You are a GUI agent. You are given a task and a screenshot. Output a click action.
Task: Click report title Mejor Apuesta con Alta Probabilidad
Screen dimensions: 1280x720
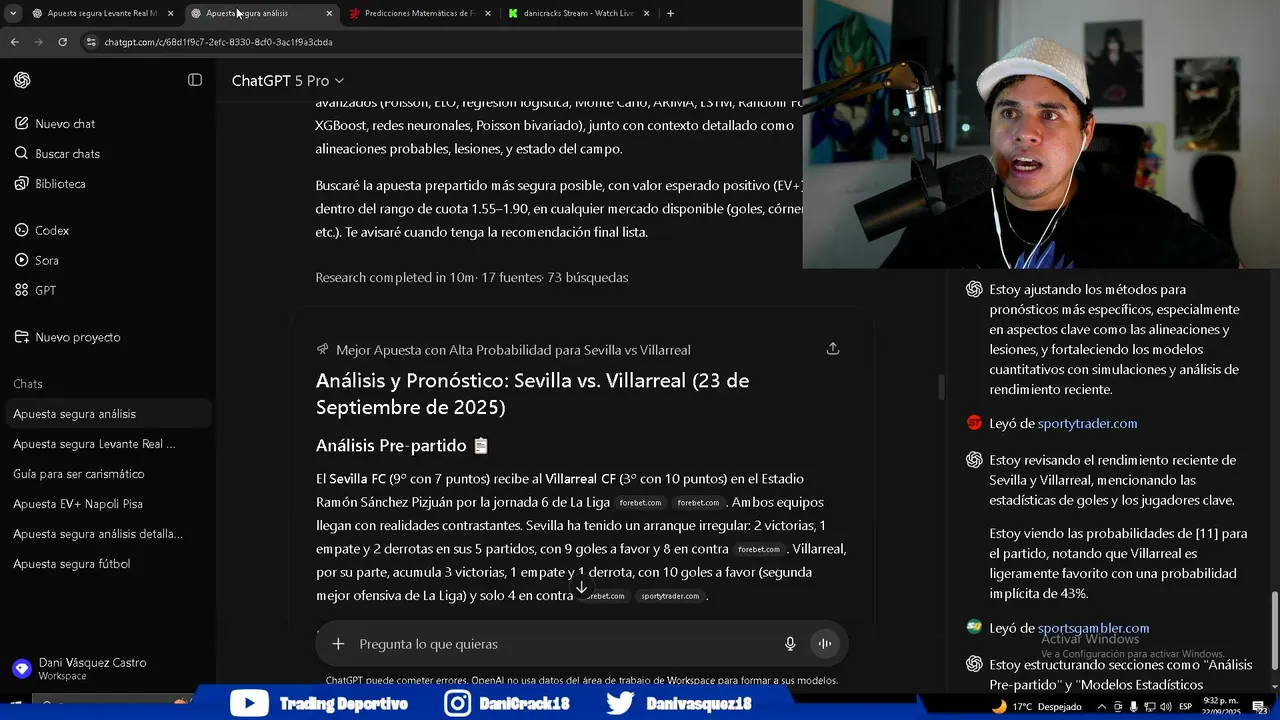513,350
